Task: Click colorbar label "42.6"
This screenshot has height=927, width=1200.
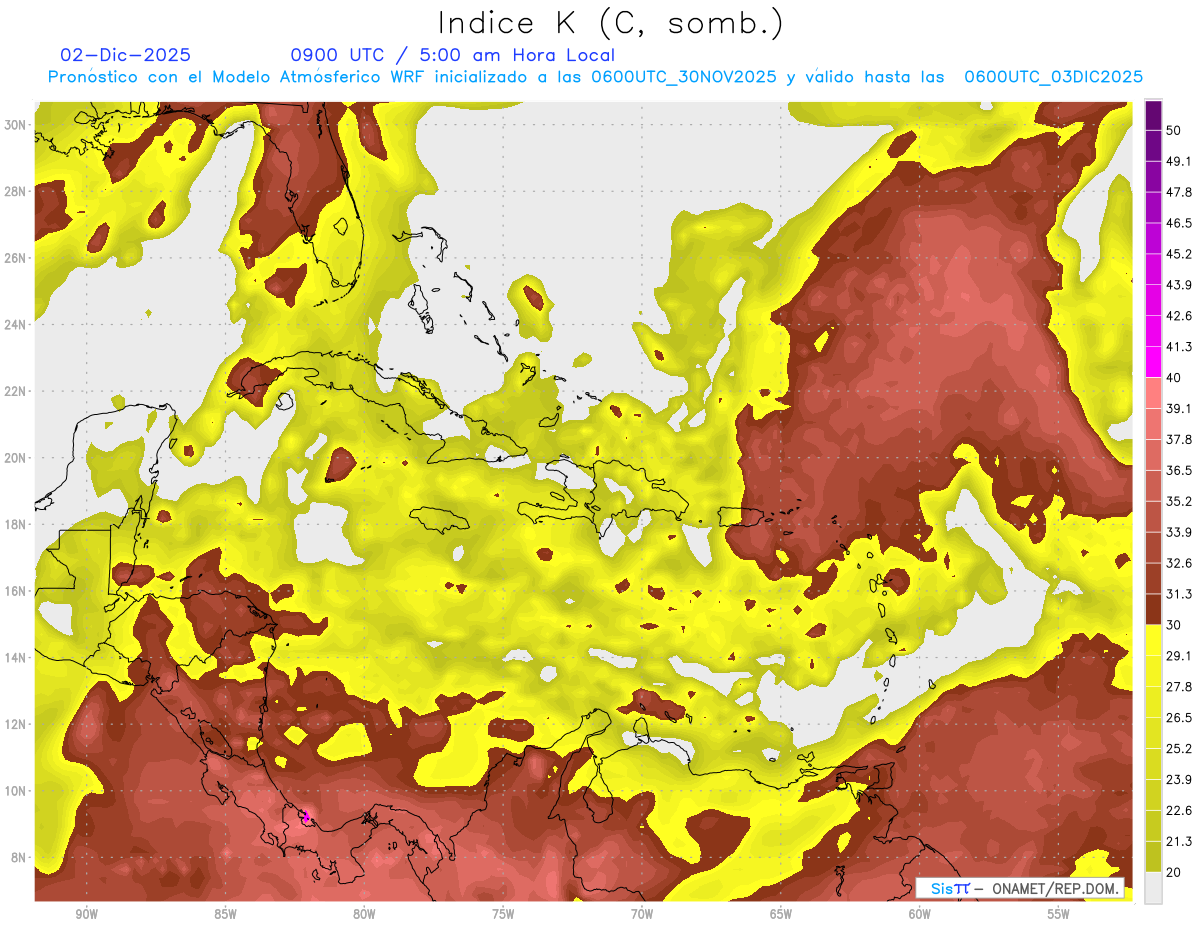Action: [1179, 316]
